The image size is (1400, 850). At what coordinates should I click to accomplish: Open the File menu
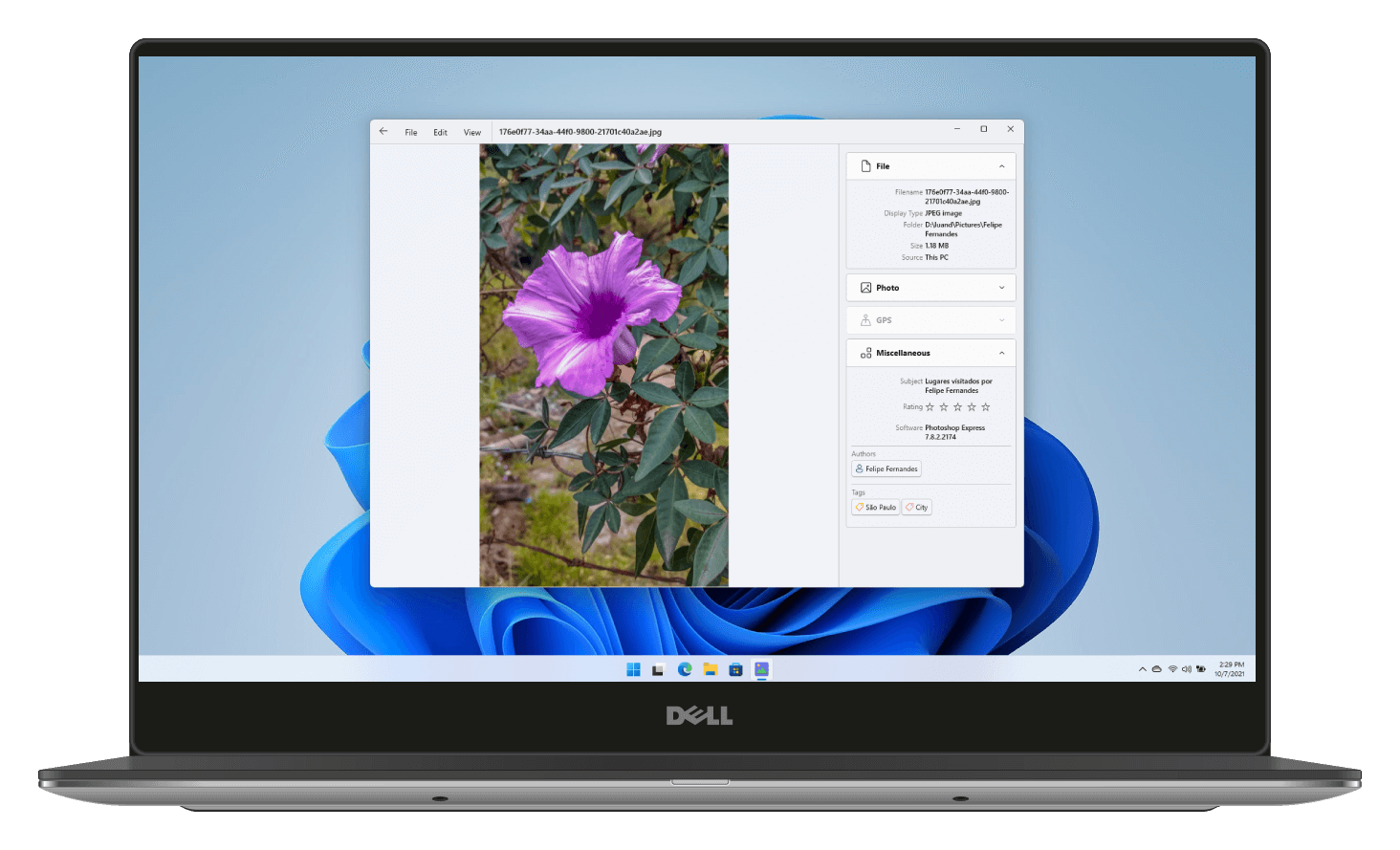(x=411, y=132)
